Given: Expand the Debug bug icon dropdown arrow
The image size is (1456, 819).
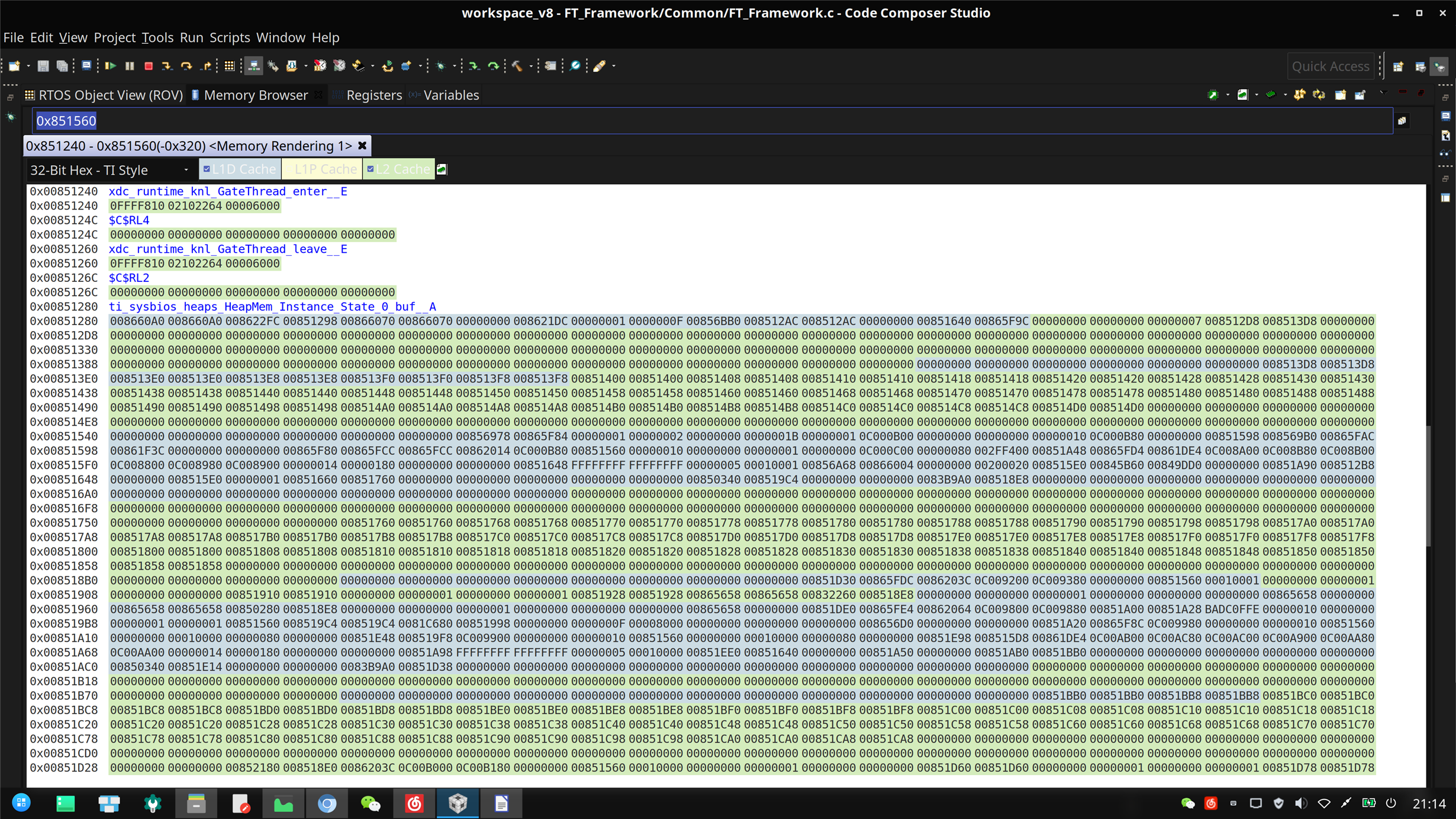Looking at the screenshot, I should 454,66.
